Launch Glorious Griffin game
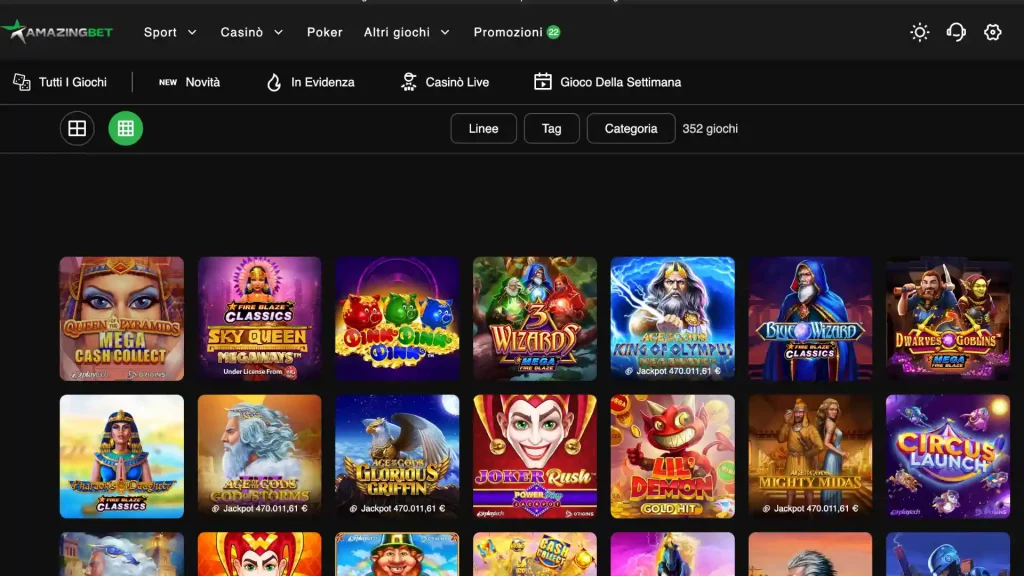 click(397, 456)
